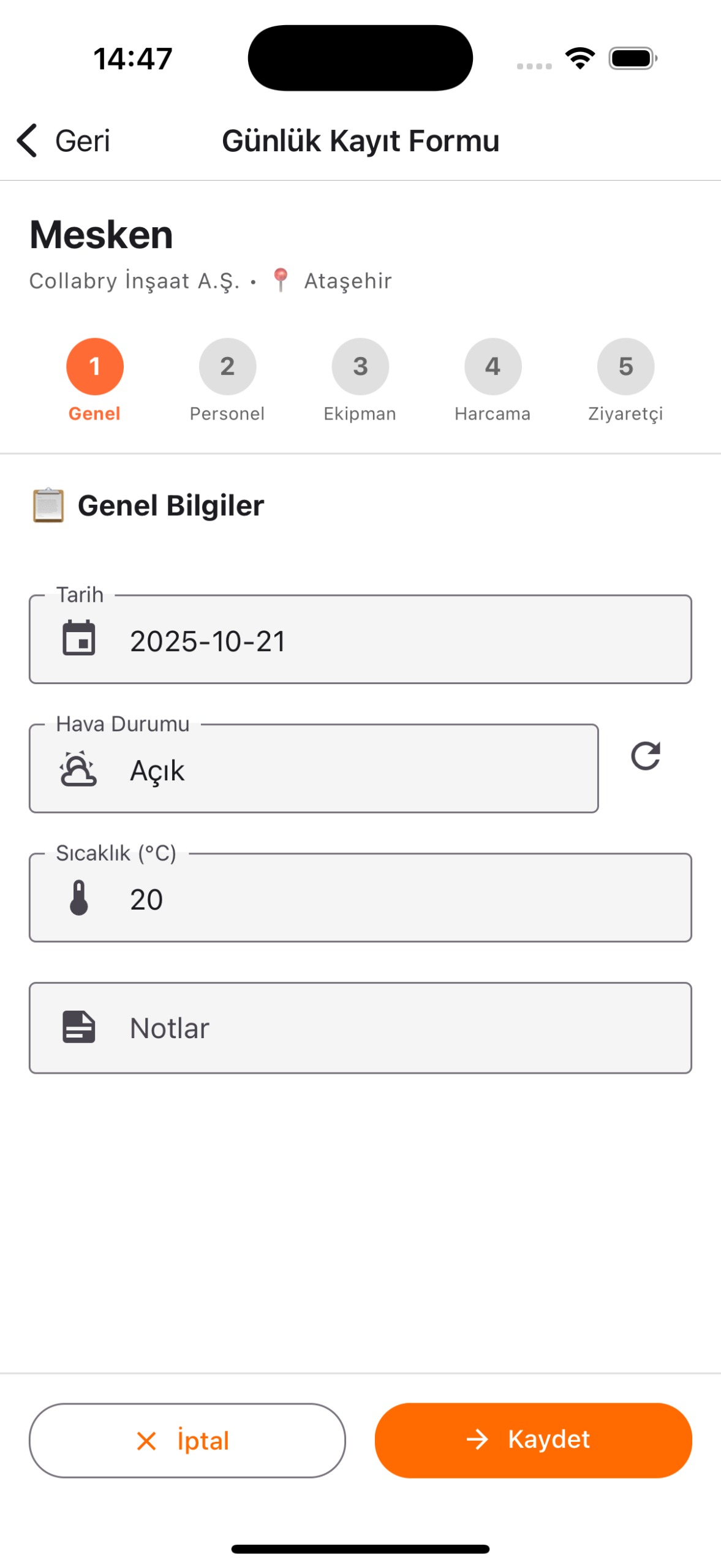Click the notes document icon
The width and height of the screenshot is (721, 1568).
click(79, 1027)
